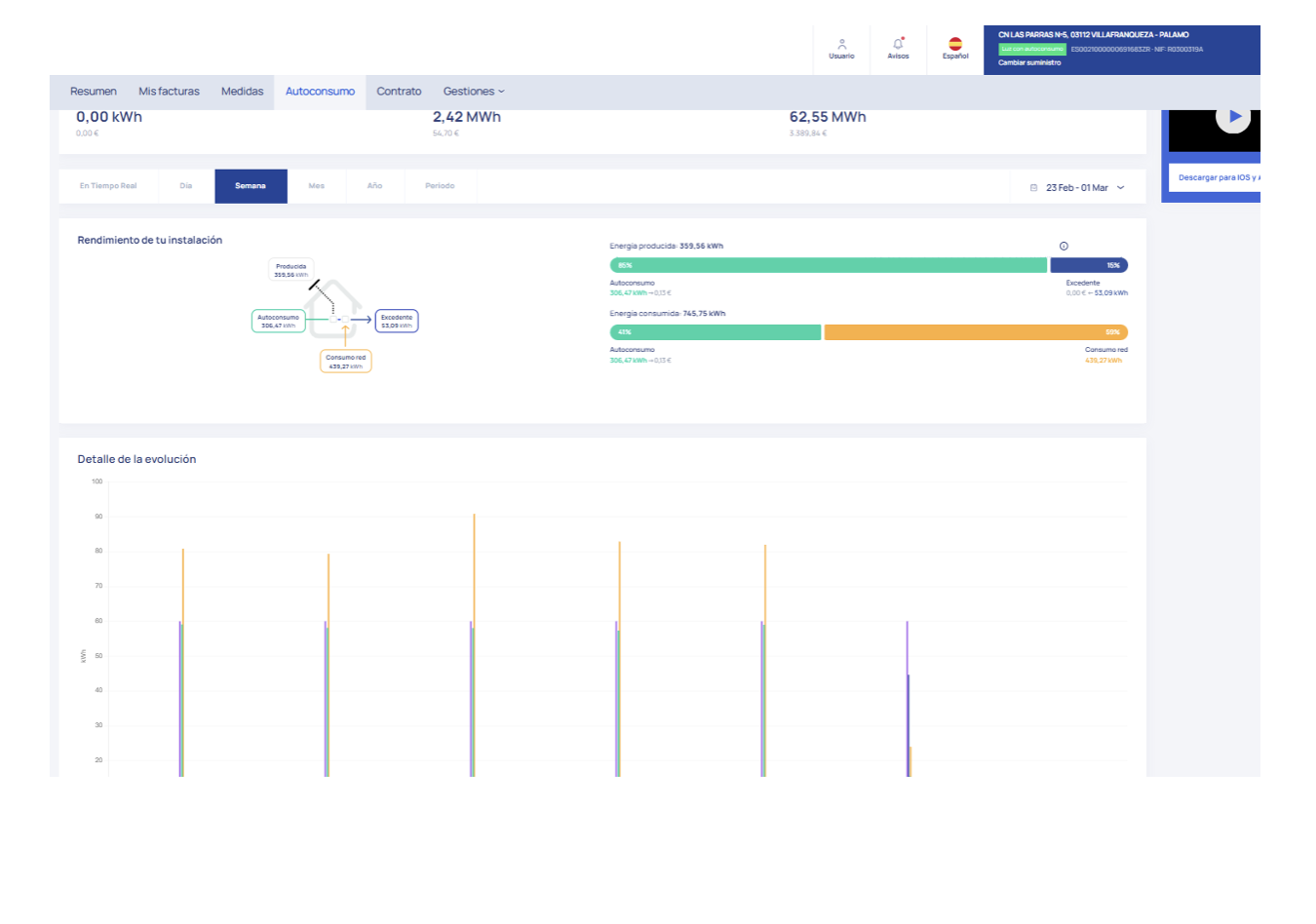Expand the Gestiones dropdown menu
The width and height of the screenshot is (1316, 924).
coord(474,92)
